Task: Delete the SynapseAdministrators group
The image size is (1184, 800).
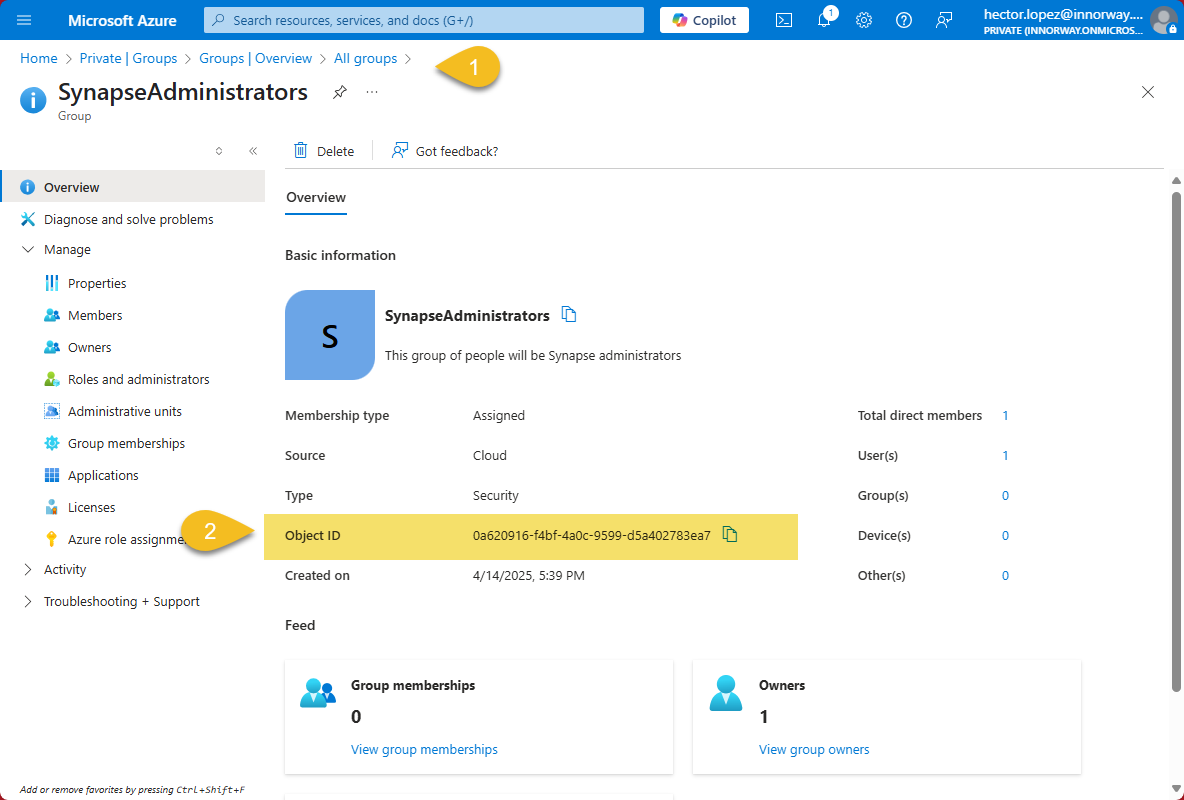Action: click(x=324, y=150)
